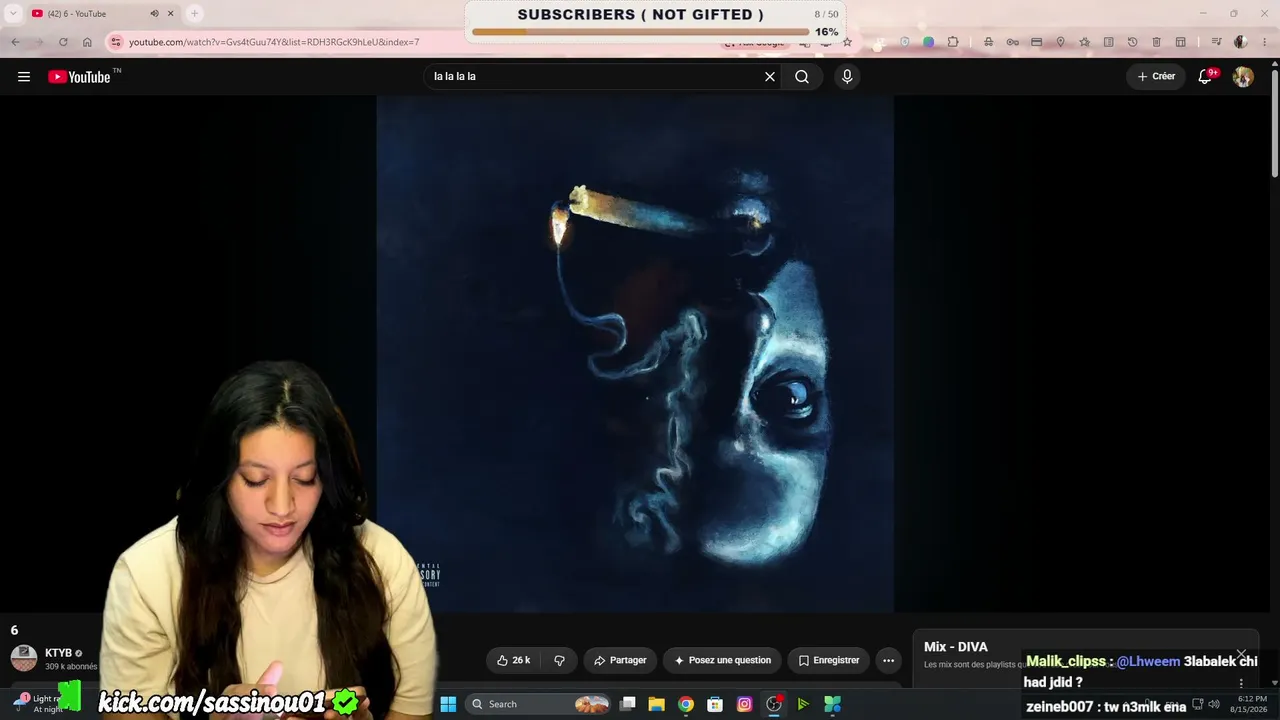This screenshot has width=1280, height=720.
Task: Close the YouTube browser tab
Action: [171, 14]
